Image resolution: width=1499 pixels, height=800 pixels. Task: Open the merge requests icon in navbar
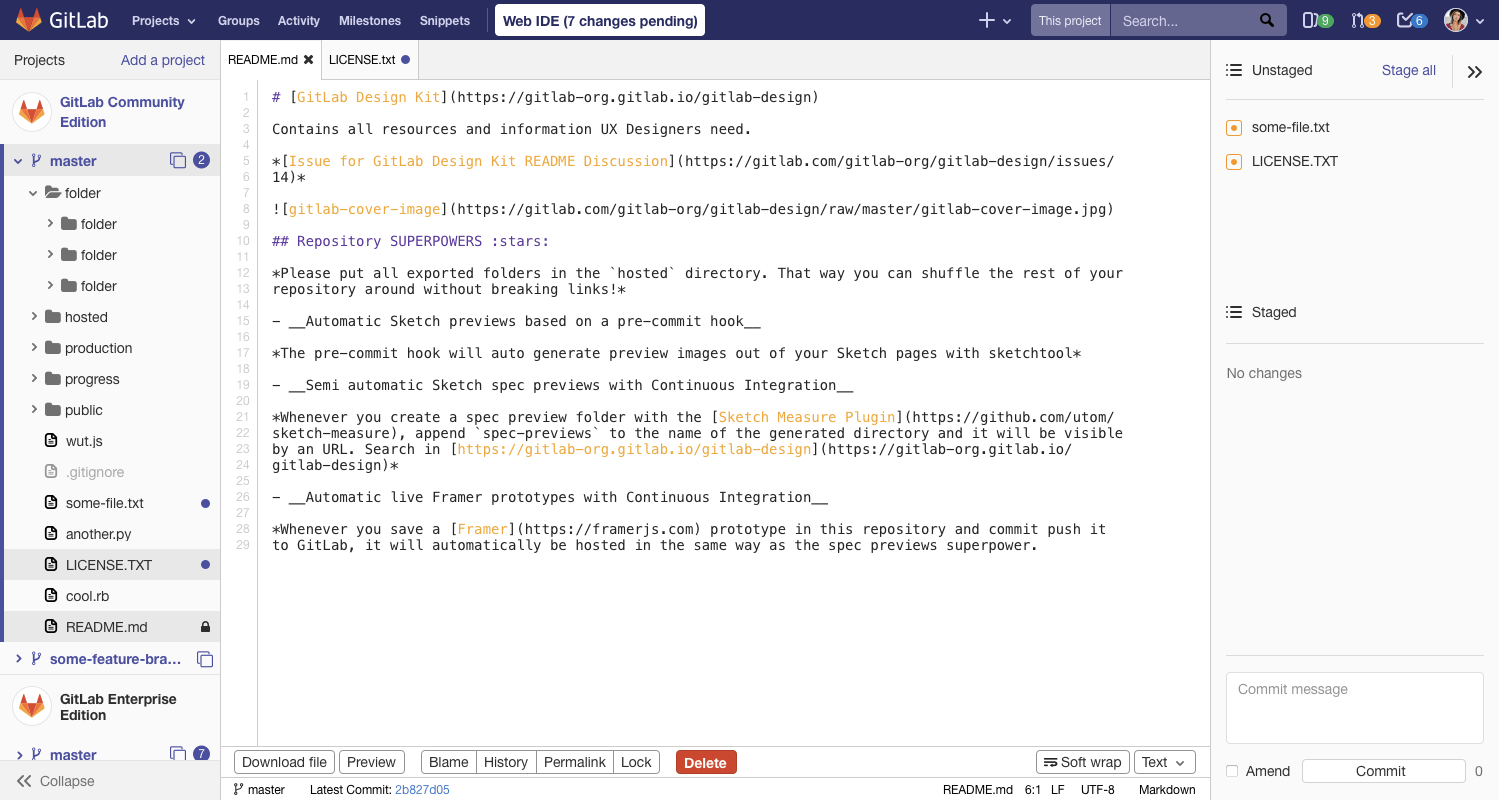coord(1362,18)
